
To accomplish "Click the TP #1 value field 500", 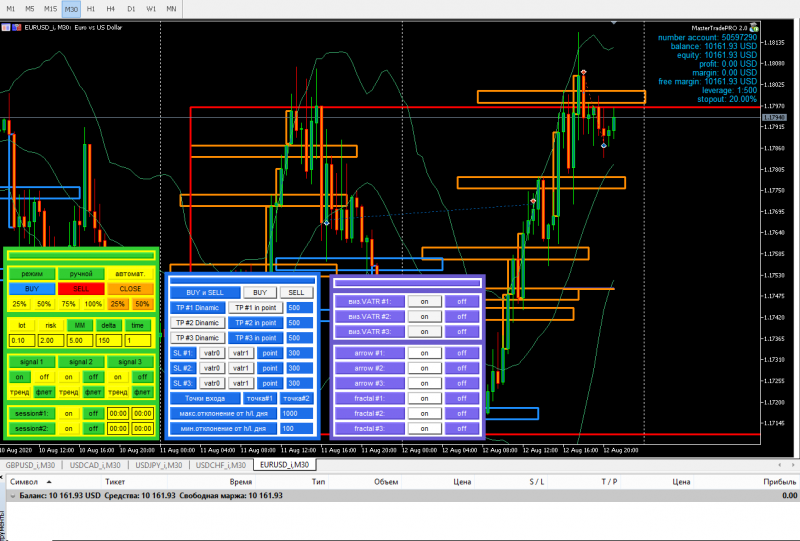I will point(299,308).
